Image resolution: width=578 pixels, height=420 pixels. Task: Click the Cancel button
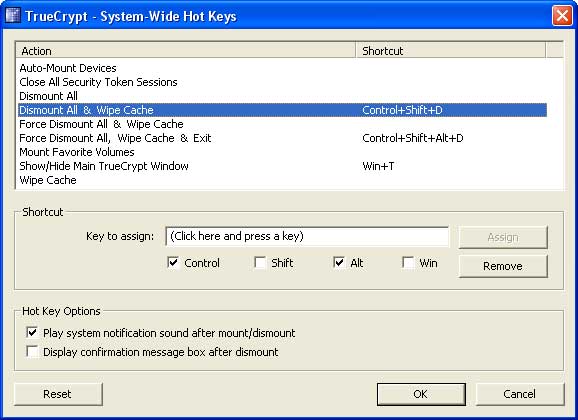520,394
